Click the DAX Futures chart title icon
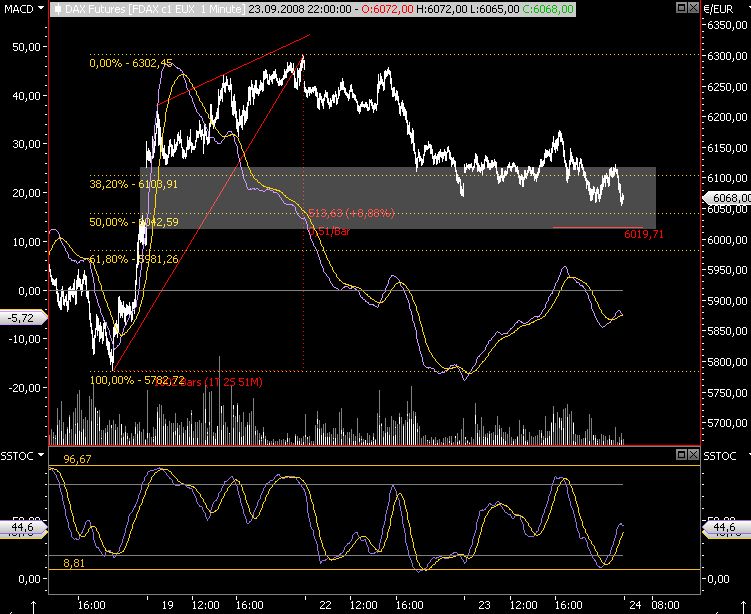The height and width of the screenshot is (614, 751). click(57, 9)
